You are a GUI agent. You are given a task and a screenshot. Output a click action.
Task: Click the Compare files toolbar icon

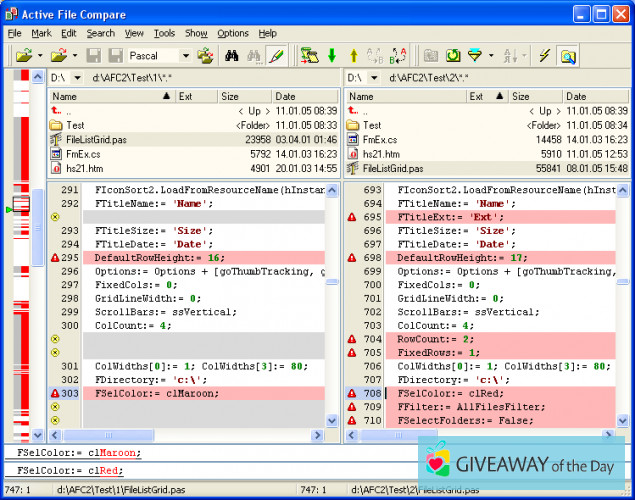click(x=308, y=56)
